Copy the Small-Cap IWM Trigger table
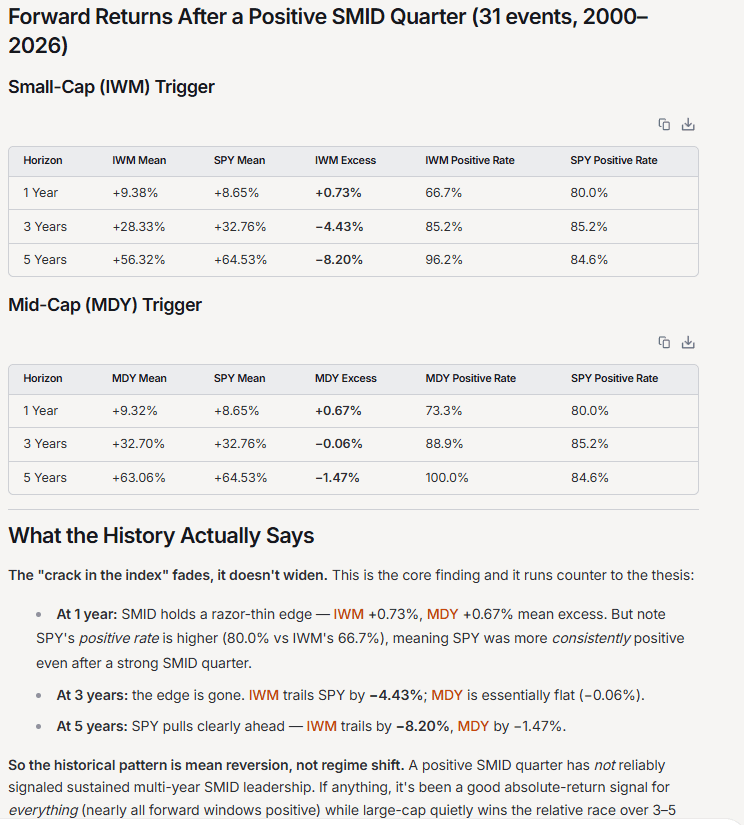This screenshot has width=744, height=825. point(664,124)
